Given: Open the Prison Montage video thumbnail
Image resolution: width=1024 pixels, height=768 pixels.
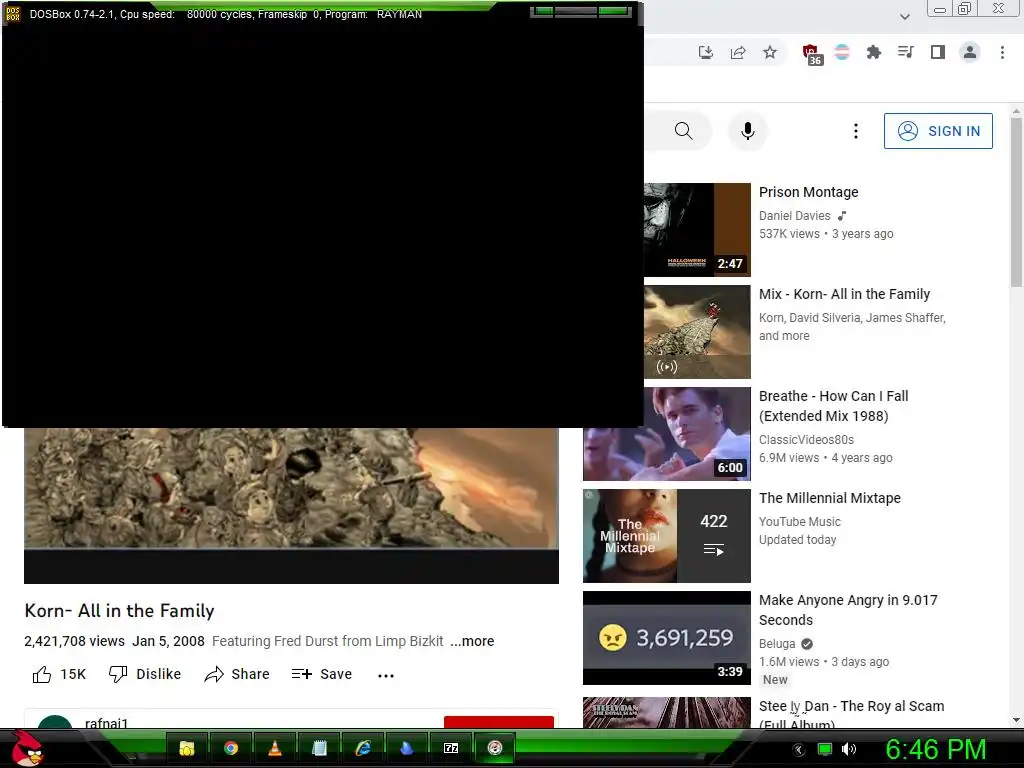Looking at the screenshot, I should click(x=697, y=230).
